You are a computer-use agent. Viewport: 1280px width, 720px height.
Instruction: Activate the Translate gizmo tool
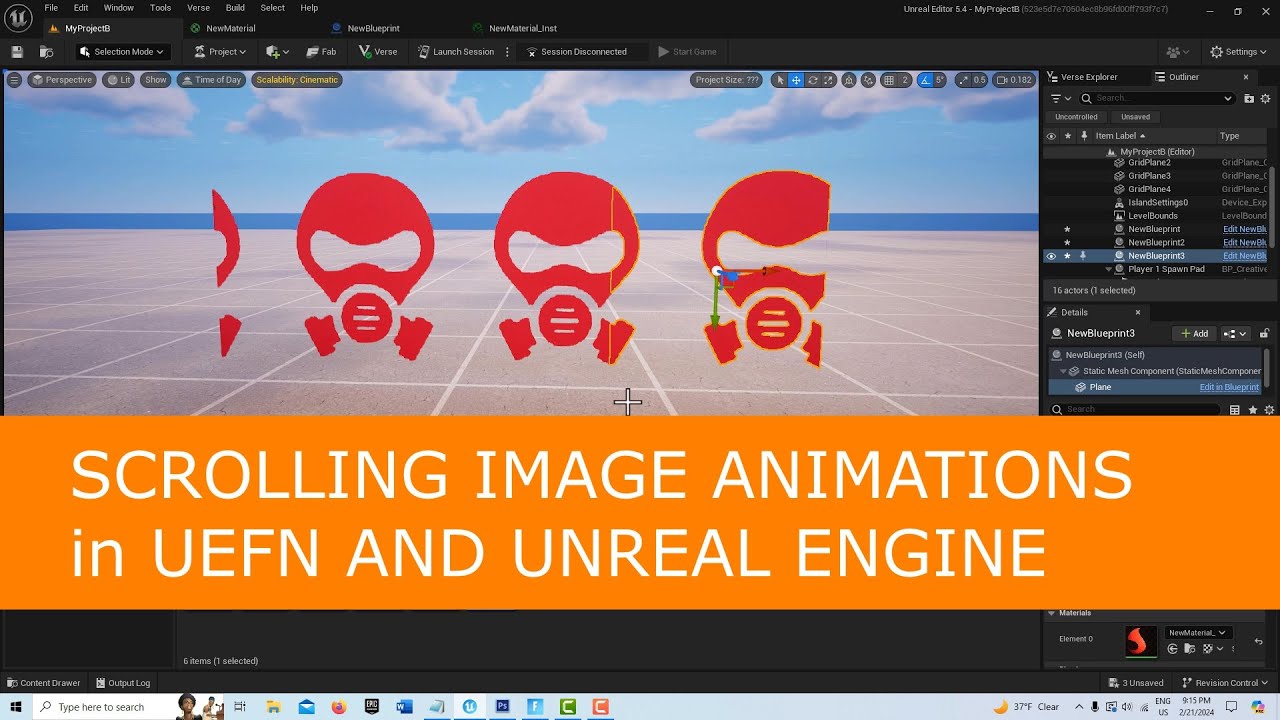tap(796, 80)
